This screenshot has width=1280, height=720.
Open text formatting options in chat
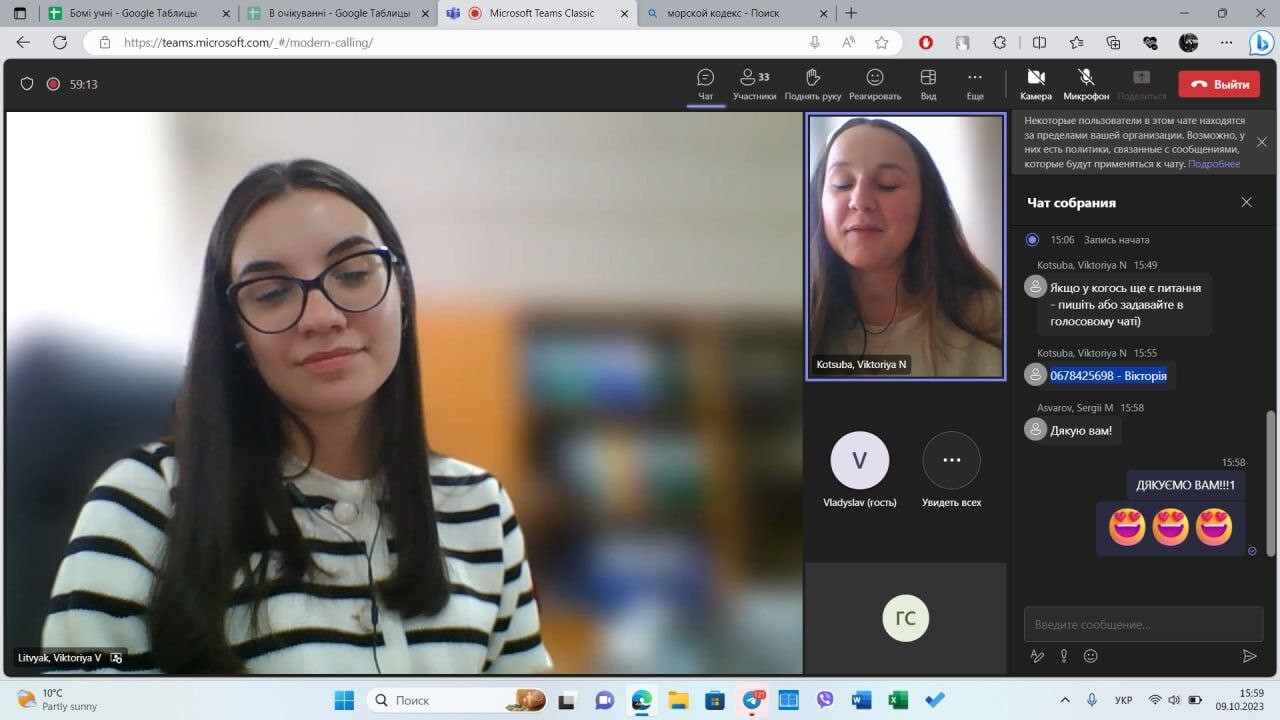coord(1037,656)
